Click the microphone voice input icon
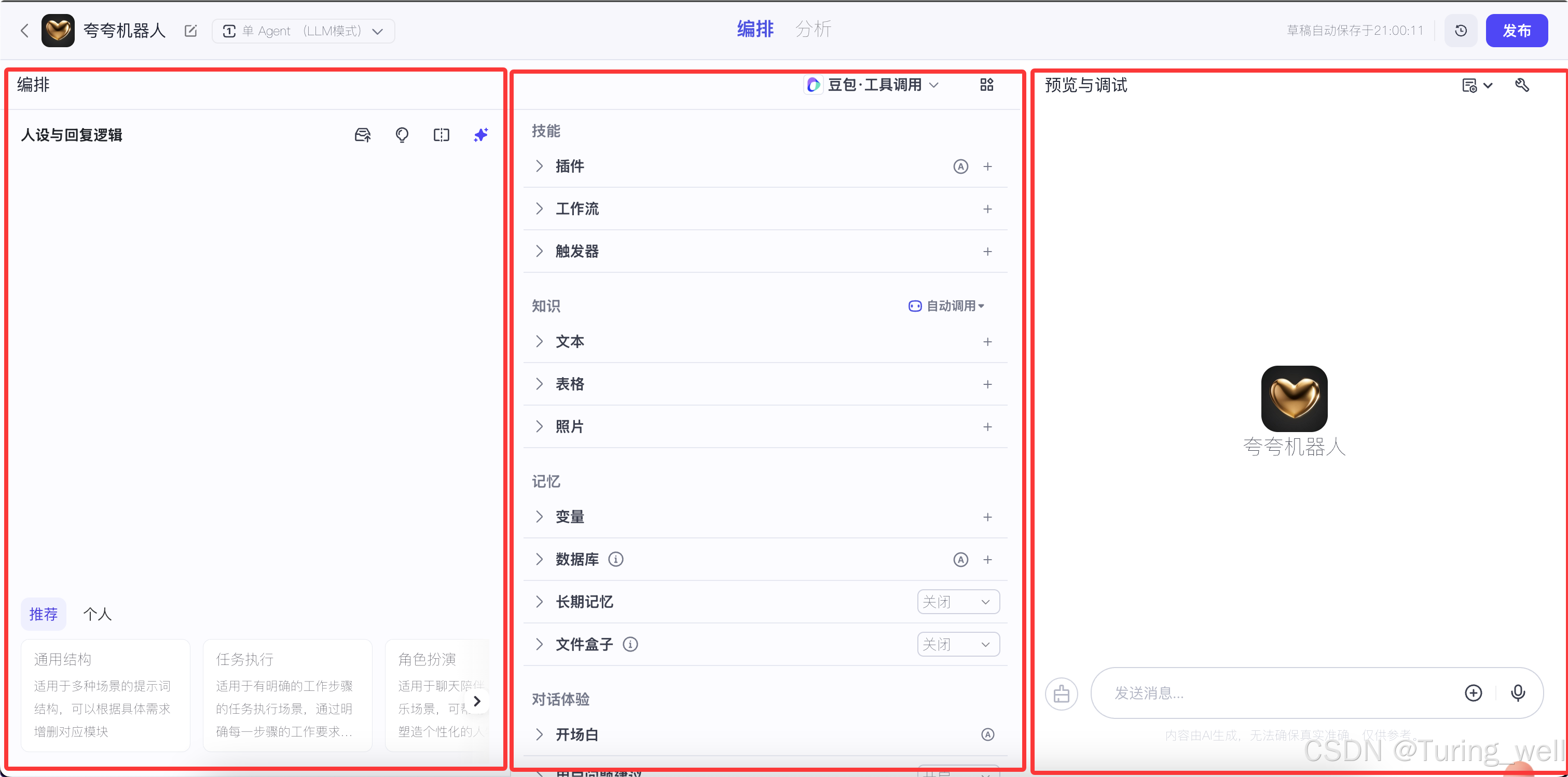This screenshot has height=777, width=1568. click(x=1518, y=692)
